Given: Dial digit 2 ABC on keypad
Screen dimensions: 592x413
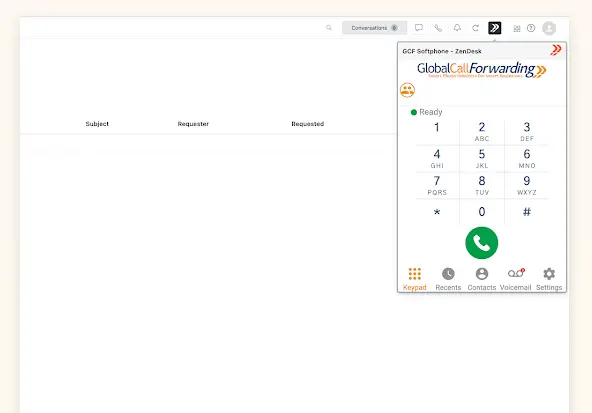Looking at the screenshot, I should click(482, 132).
